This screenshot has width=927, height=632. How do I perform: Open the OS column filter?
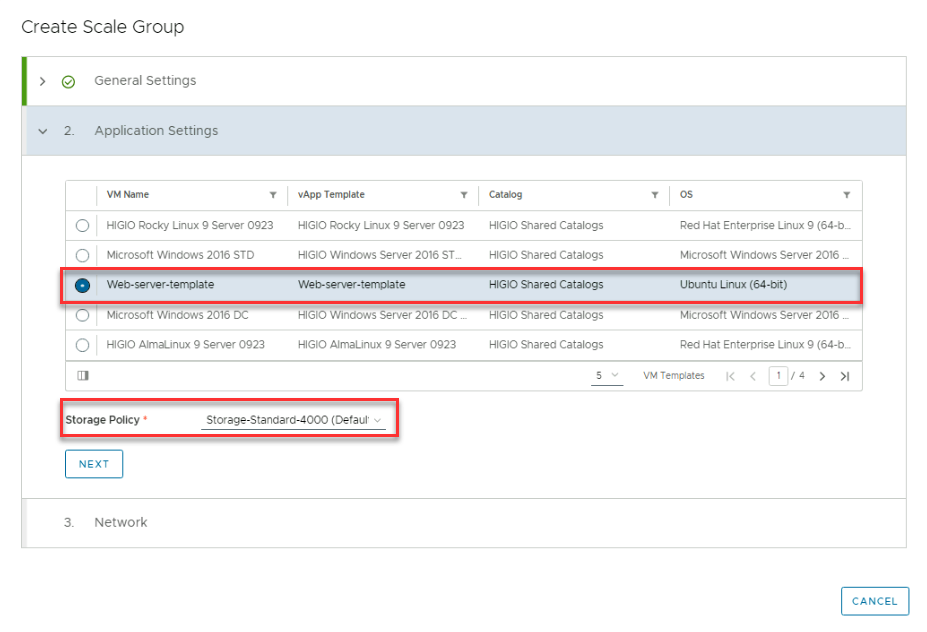[846, 195]
